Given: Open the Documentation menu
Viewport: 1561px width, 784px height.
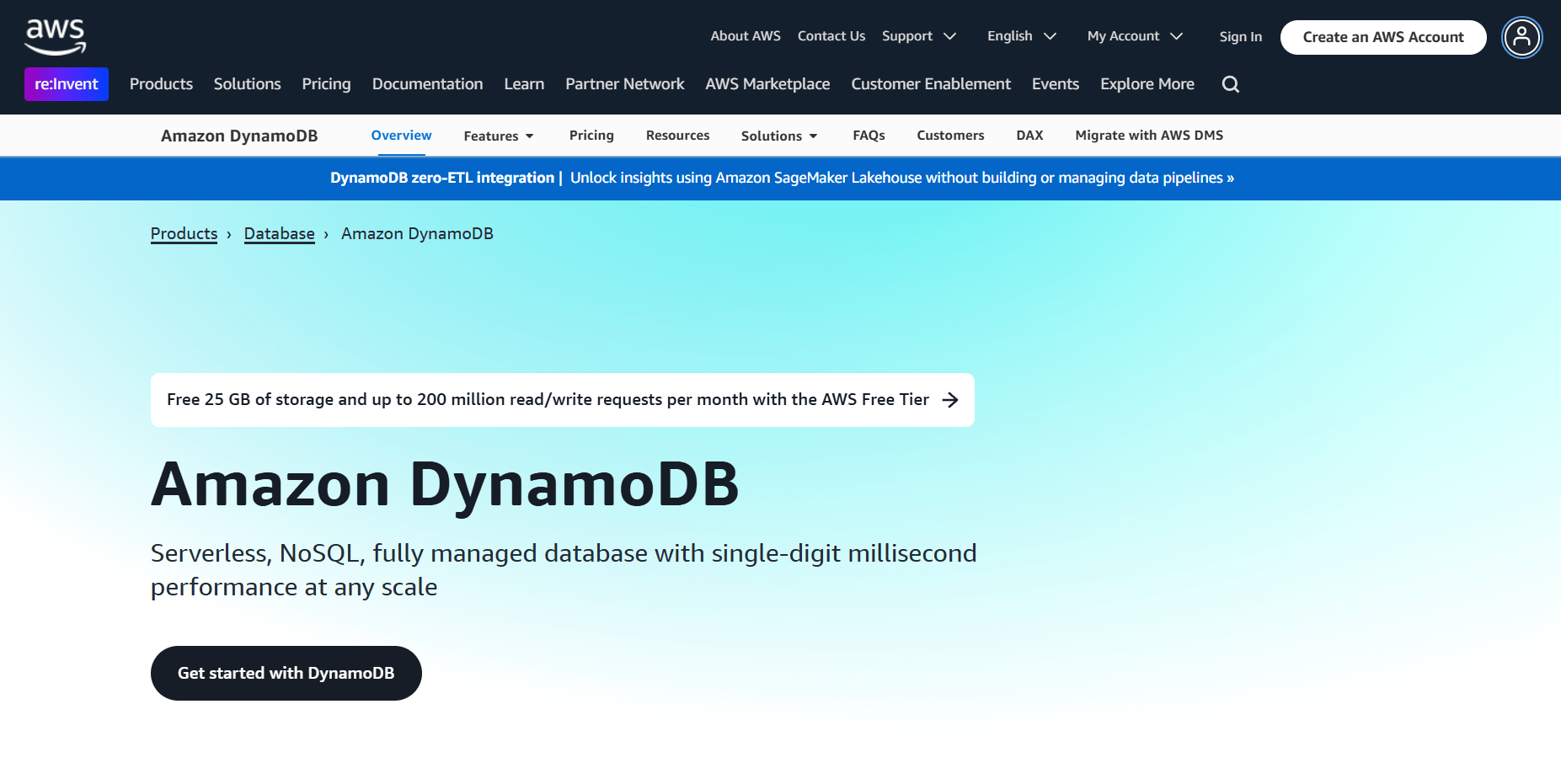Looking at the screenshot, I should pos(427,83).
